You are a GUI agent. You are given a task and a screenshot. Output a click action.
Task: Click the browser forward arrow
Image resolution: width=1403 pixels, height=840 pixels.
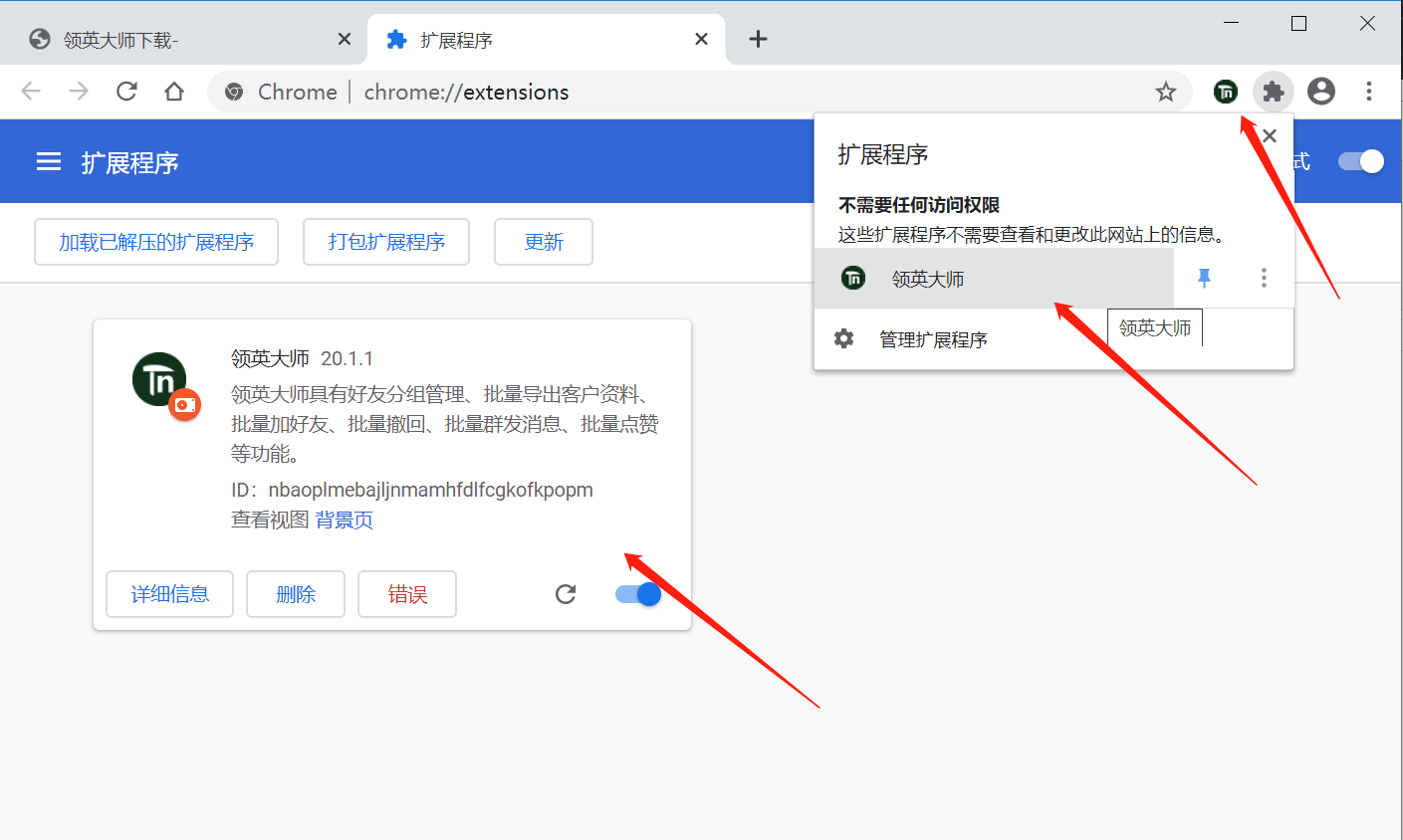click(79, 92)
